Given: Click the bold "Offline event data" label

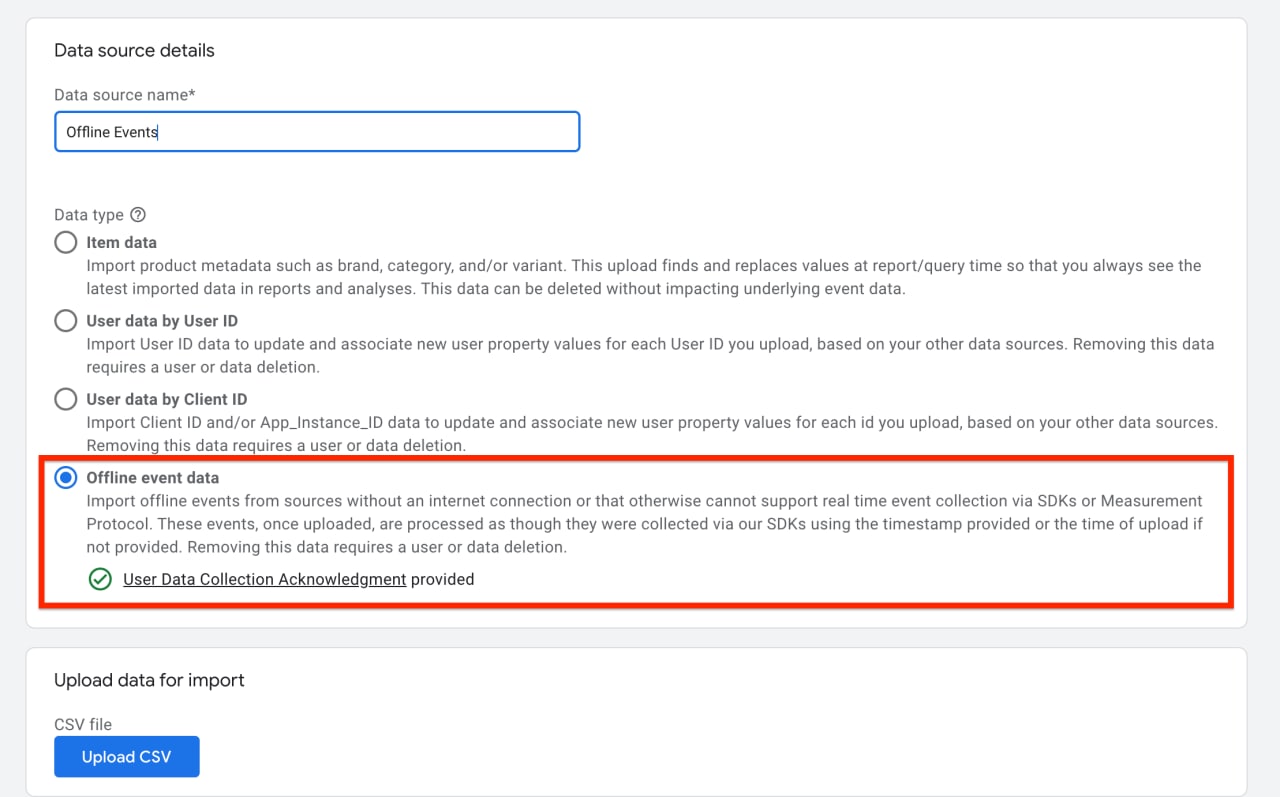Looking at the screenshot, I should coord(152,477).
